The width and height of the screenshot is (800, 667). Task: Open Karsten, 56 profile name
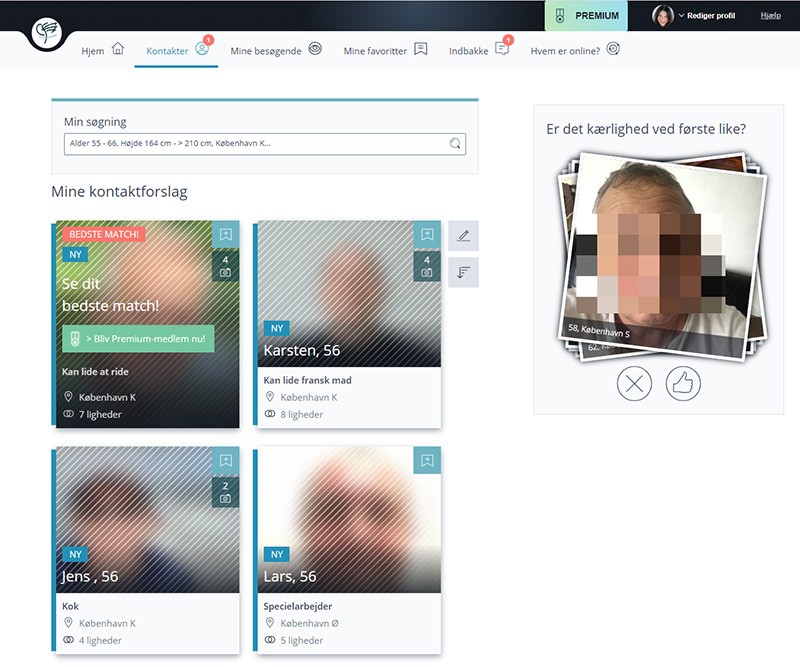pyautogui.click(x=302, y=351)
